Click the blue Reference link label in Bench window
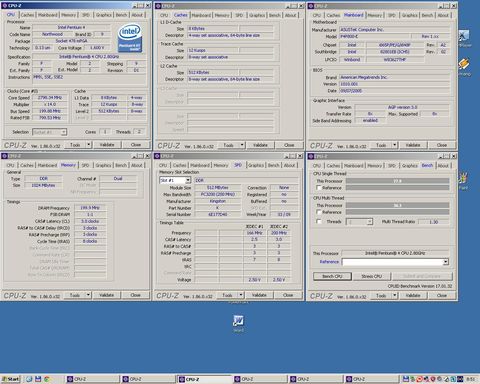The image size is (480, 384). pos(329,262)
